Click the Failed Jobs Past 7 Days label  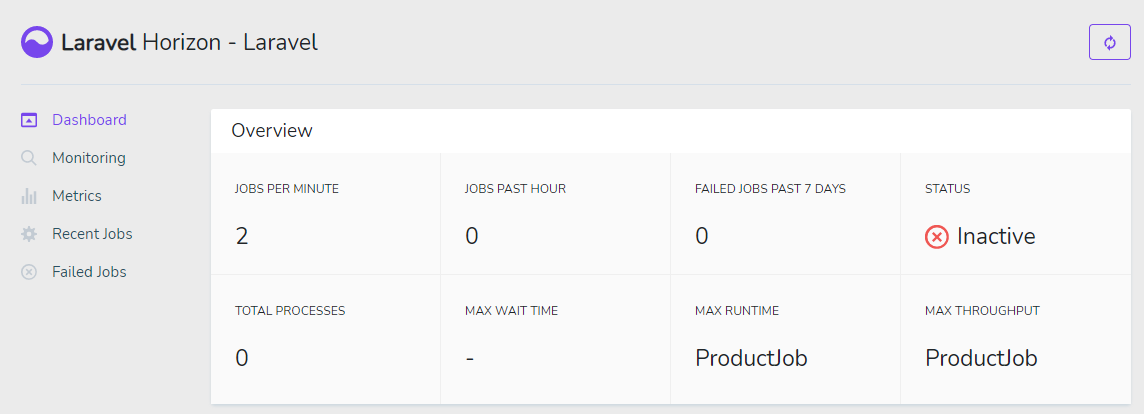pos(770,188)
